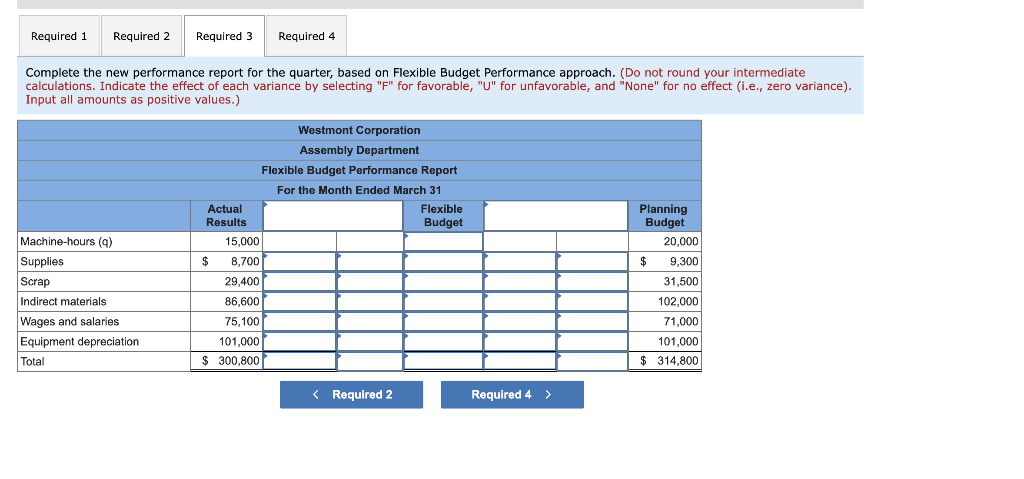
Task: Click the Actual Results value 29,400
Action: tap(242, 282)
